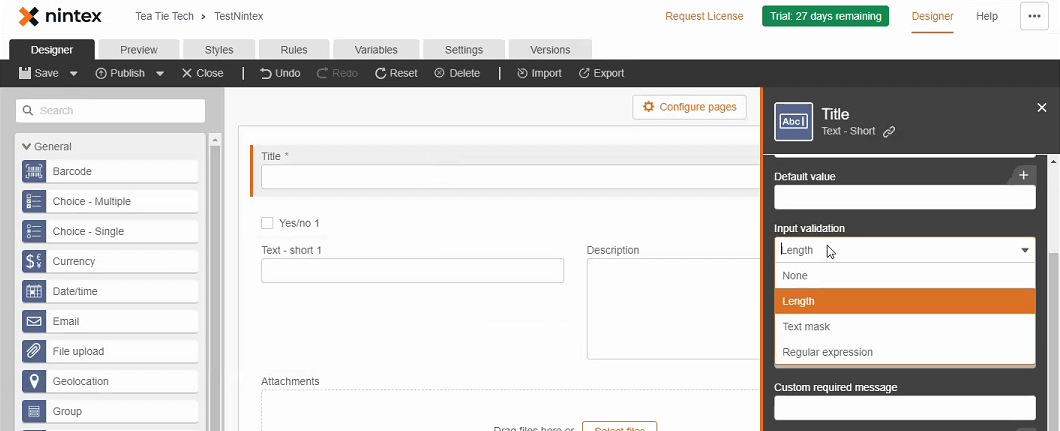Viewport: 1060px width, 431px height.
Task: Click the TestNintex breadcrumb text
Action: point(239,16)
